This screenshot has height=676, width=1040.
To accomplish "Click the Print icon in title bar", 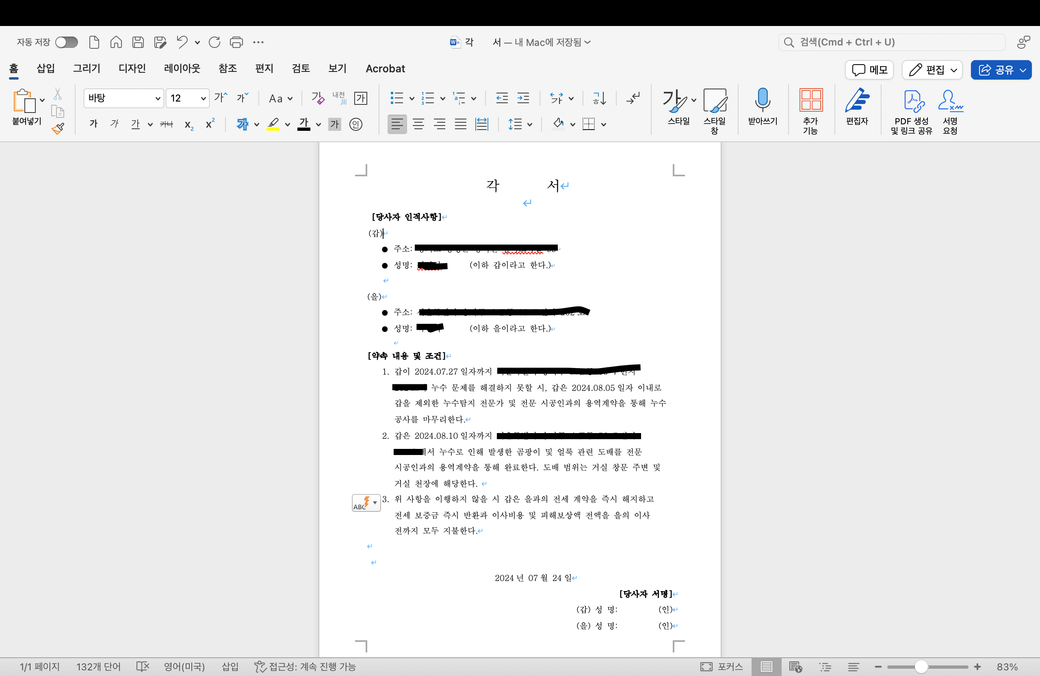I will point(236,42).
